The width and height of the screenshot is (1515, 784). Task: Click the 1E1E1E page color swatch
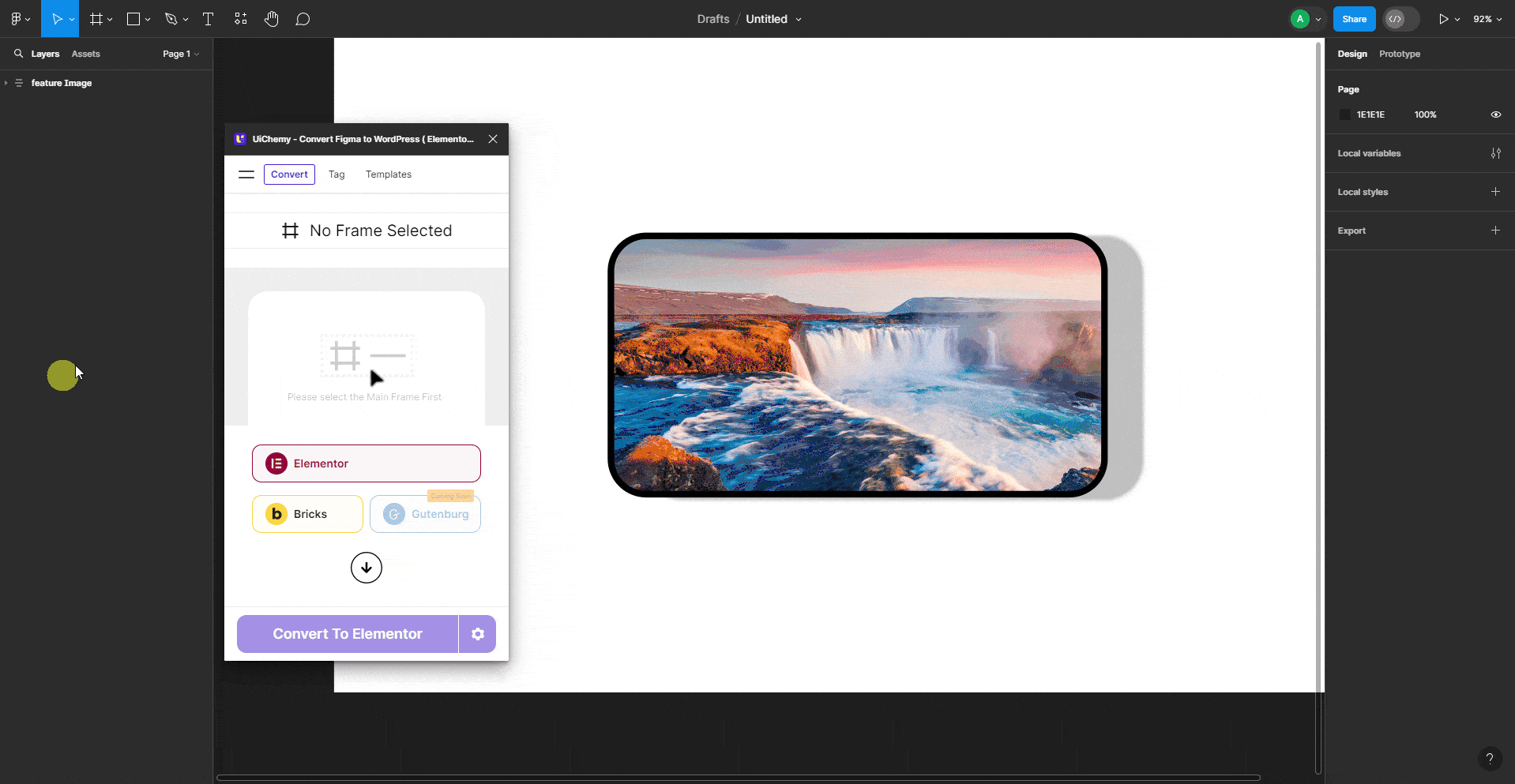pos(1346,114)
